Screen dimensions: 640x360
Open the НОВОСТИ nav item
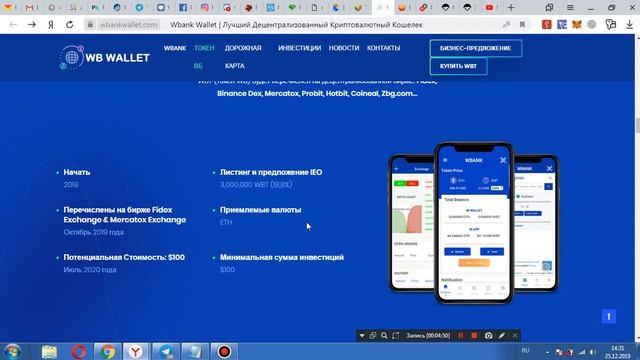coord(344,48)
